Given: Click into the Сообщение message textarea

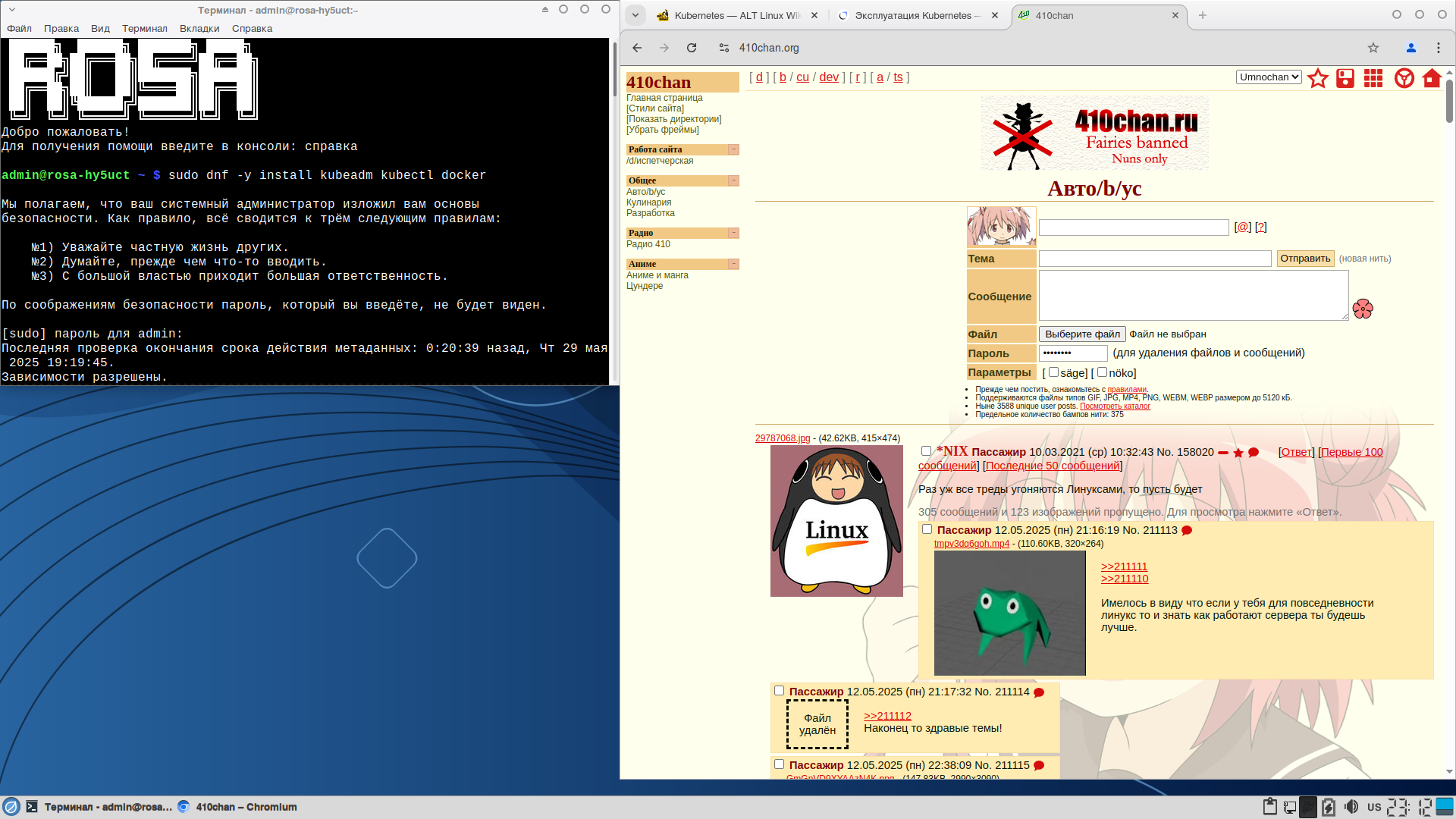Looking at the screenshot, I should (1194, 296).
